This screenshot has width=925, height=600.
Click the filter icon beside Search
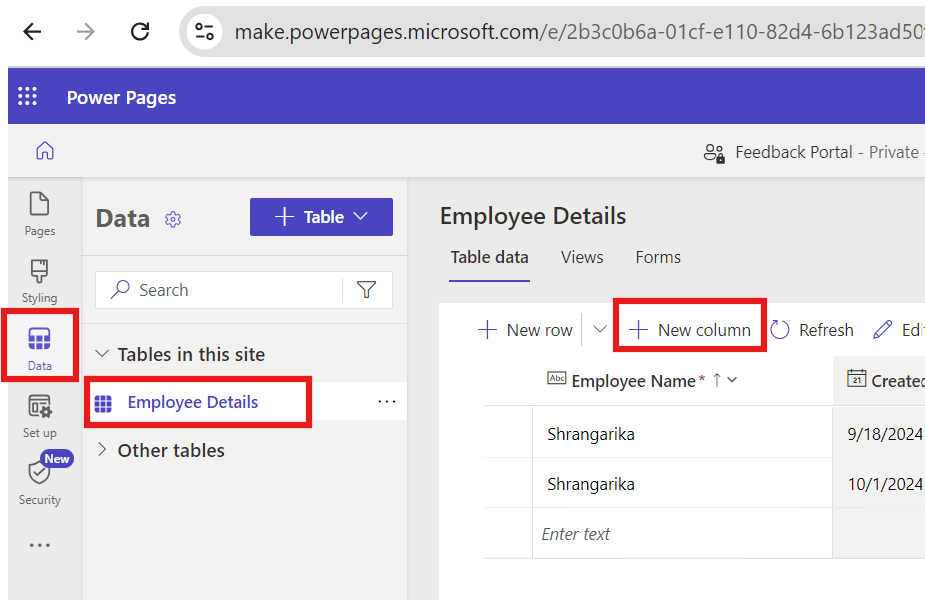367,290
